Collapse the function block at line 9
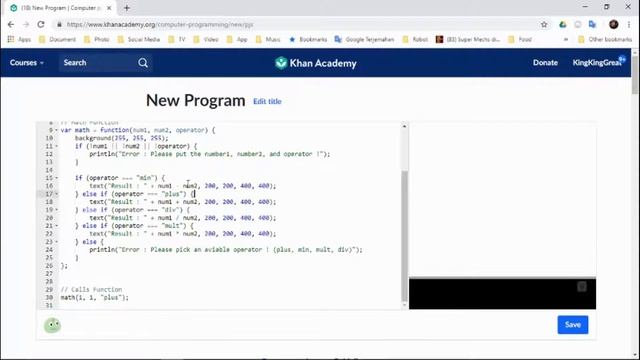The width and height of the screenshot is (640, 360). tap(56, 130)
